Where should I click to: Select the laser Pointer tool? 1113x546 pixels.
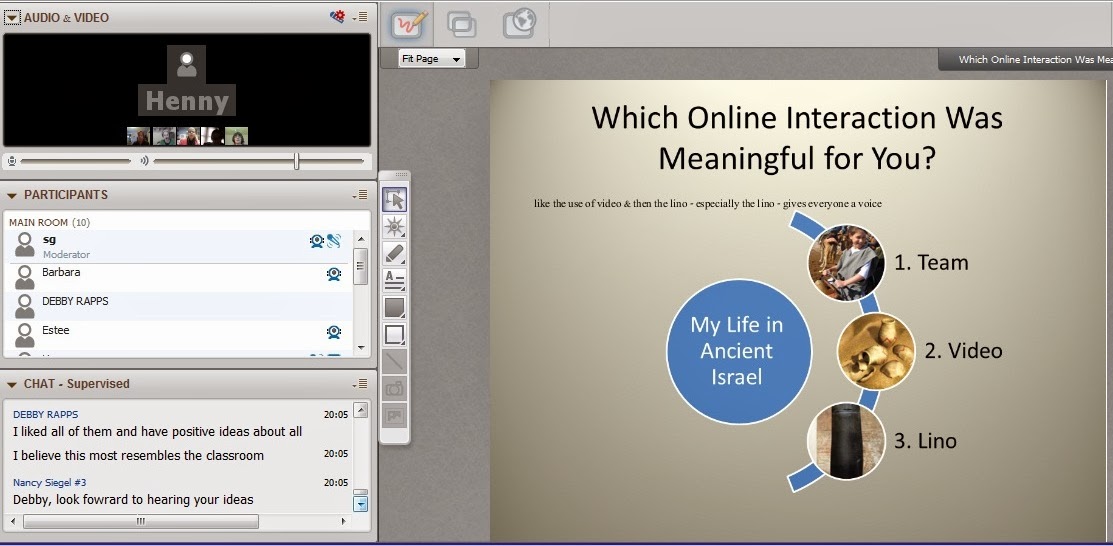click(x=395, y=227)
